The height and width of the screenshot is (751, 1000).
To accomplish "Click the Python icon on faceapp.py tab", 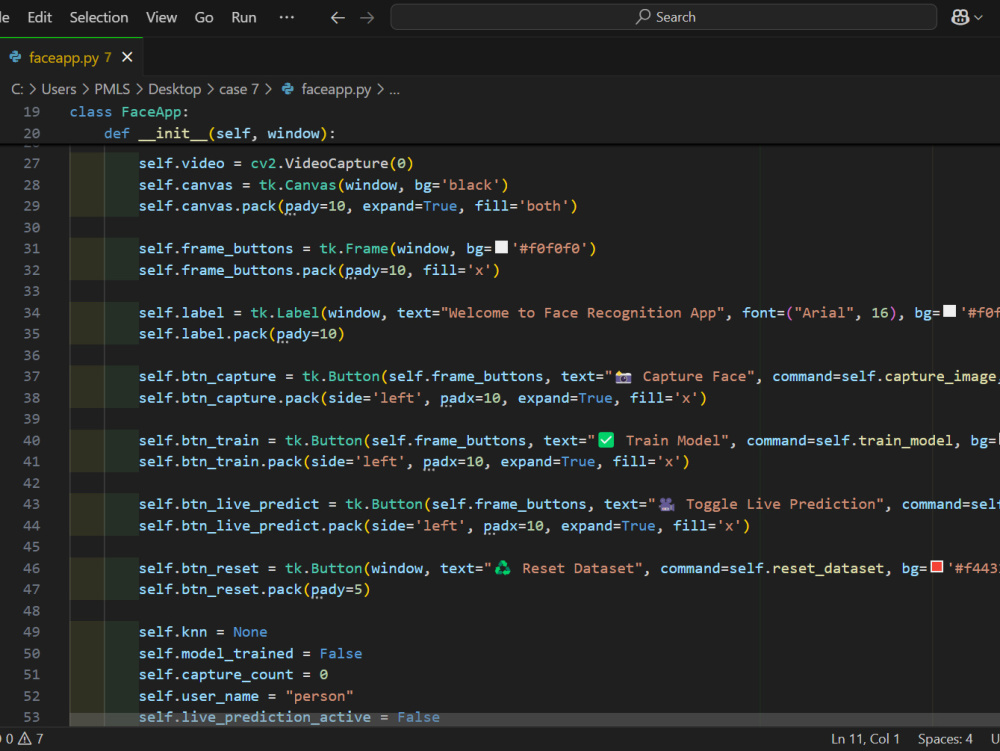I will click(x=15, y=57).
